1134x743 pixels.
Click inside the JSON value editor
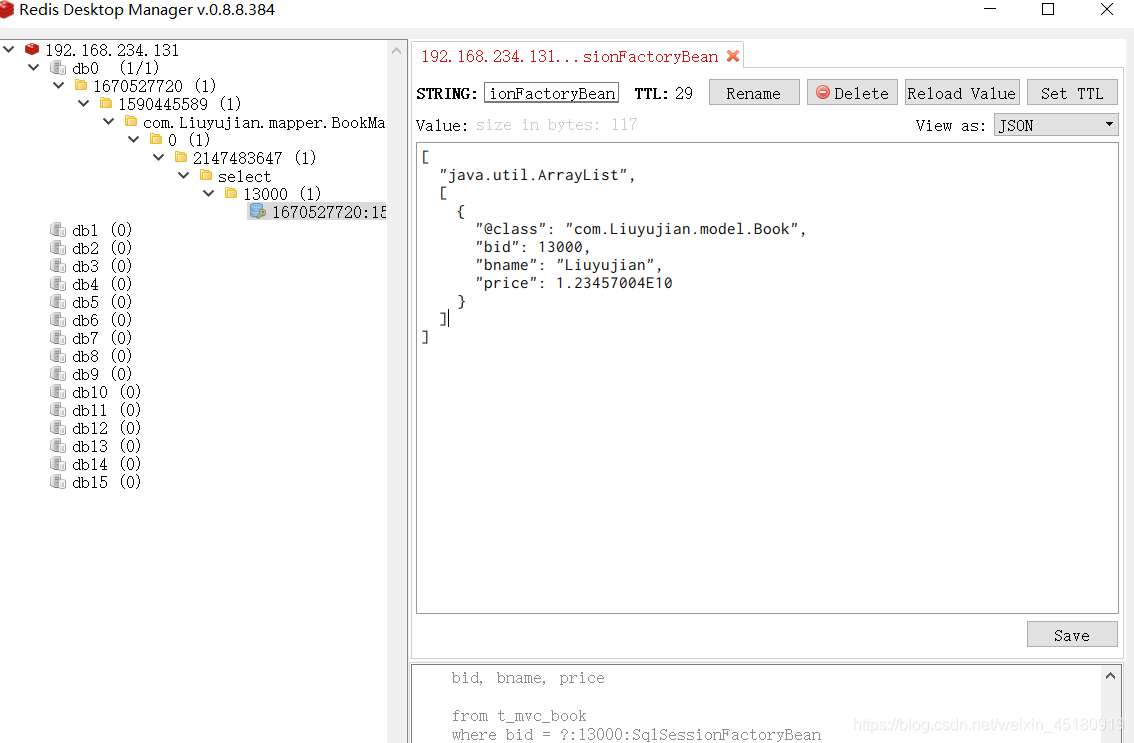point(767,378)
